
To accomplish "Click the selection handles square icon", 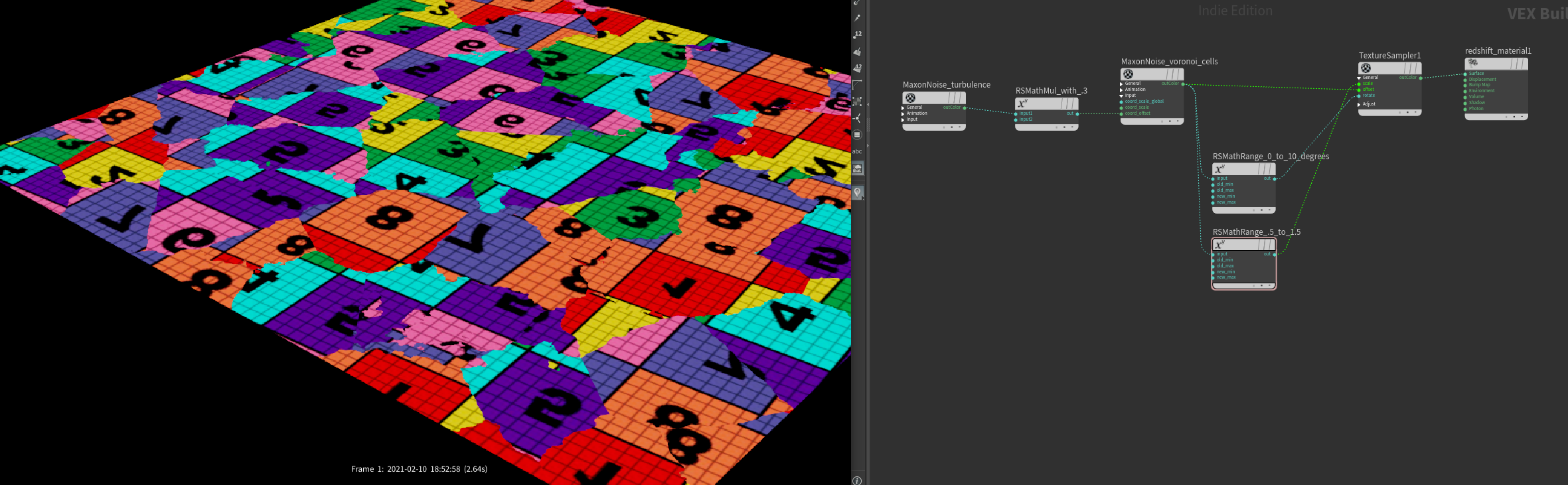I will pyautogui.click(x=857, y=101).
